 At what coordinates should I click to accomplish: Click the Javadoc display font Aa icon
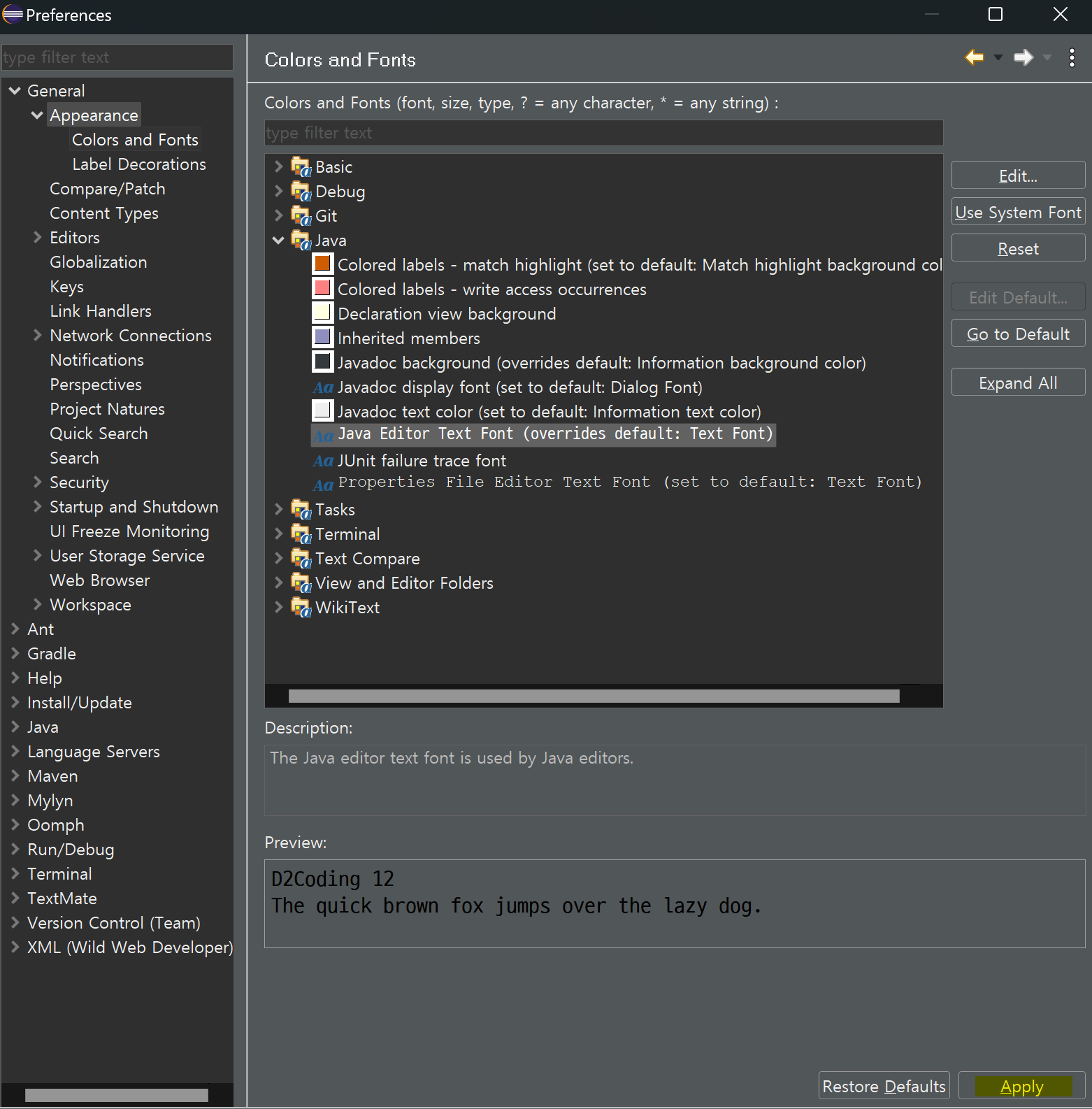click(323, 387)
